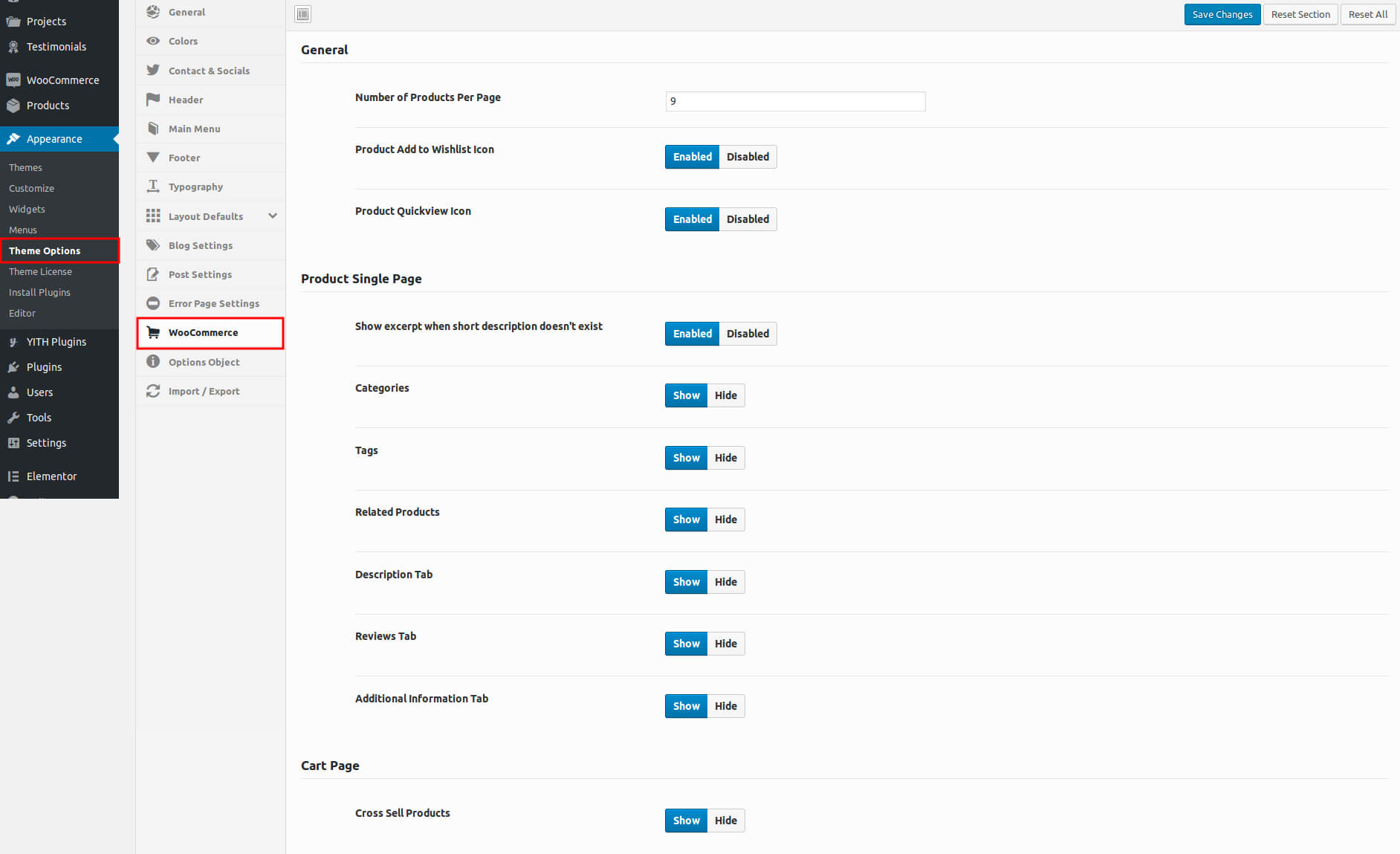
Task: Hide Categories on product single page
Action: click(726, 395)
